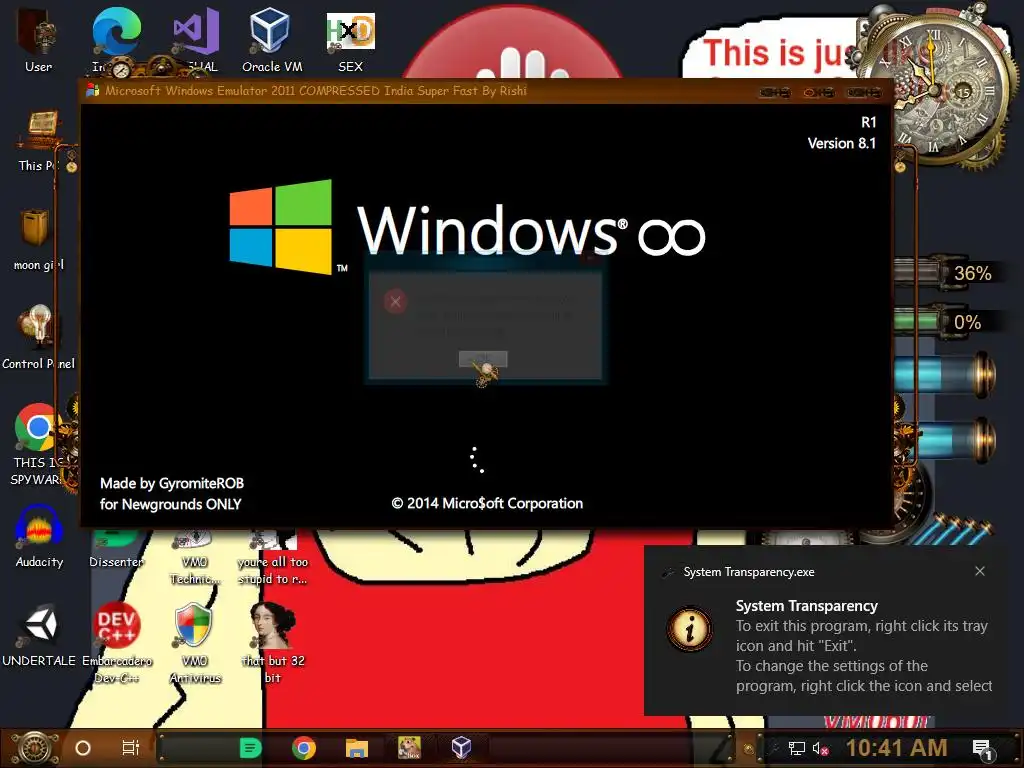Click '© 2014 Micro$oft Corporation' text

(x=487, y=504)
